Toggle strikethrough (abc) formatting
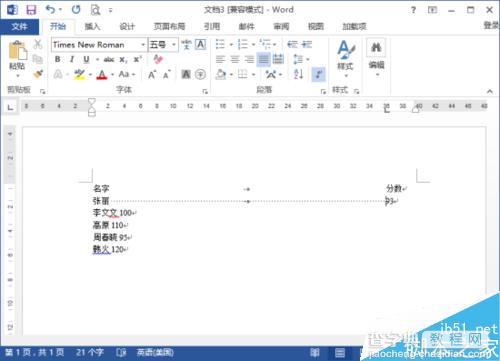The height and width of the screenshot is (361, 500). click(109, 59)
